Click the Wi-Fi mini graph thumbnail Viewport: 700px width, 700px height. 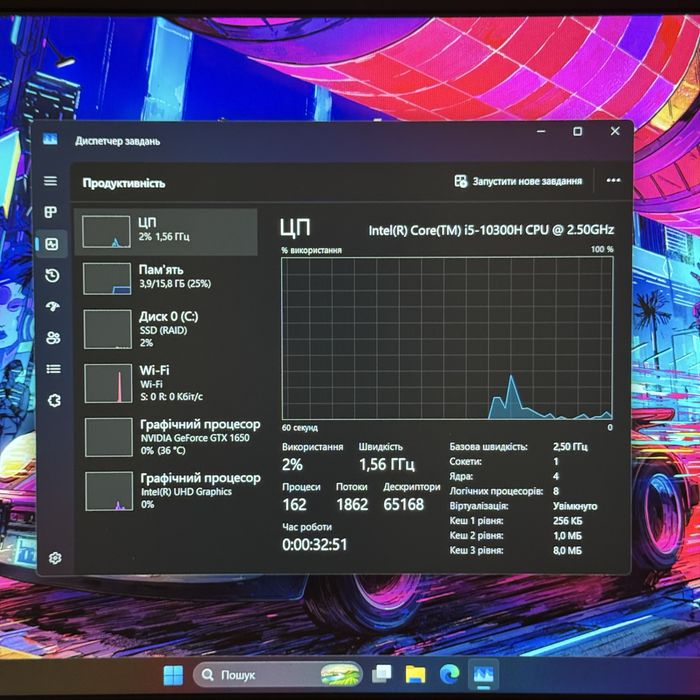point(108,383)
